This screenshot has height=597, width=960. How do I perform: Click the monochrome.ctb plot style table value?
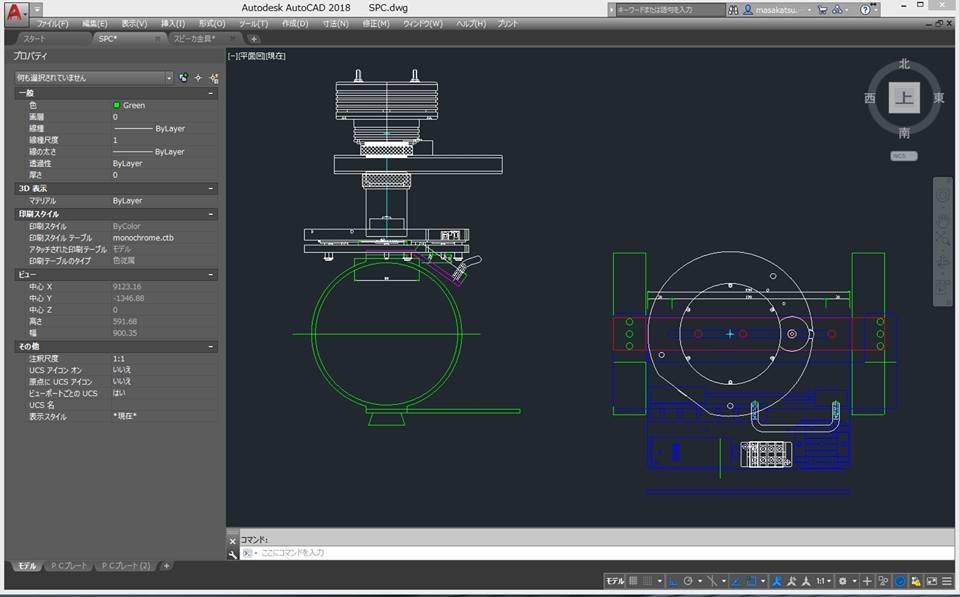point(143,238)
